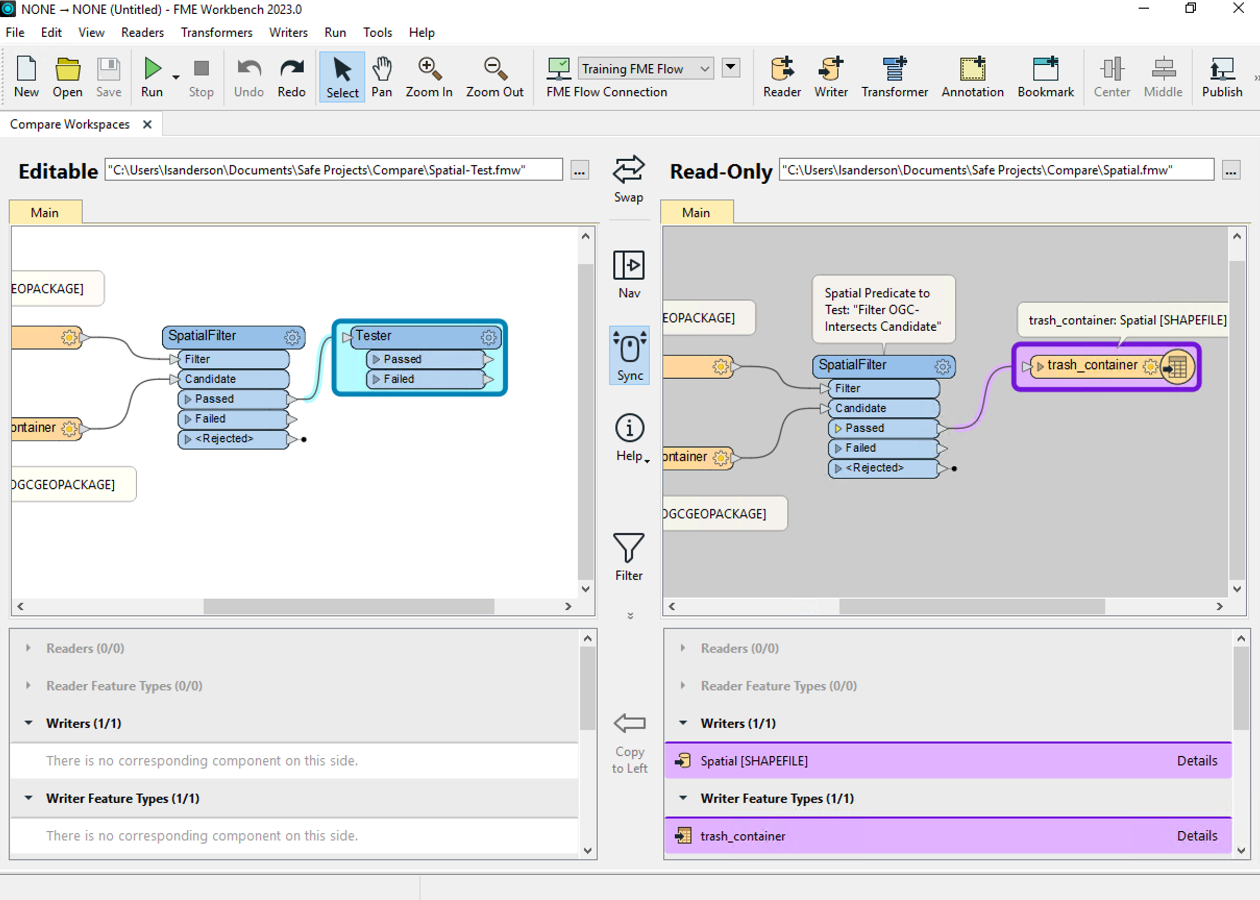Add an Annotation from toolbar
Image resolution: width=1260 pixels, height=900 pixels.
(972, 77)
